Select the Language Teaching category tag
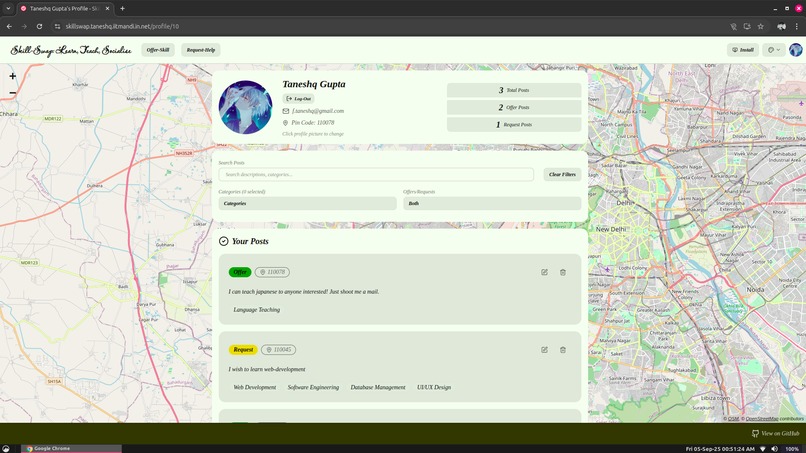This screenshot has height=453, width=806. 257,310
